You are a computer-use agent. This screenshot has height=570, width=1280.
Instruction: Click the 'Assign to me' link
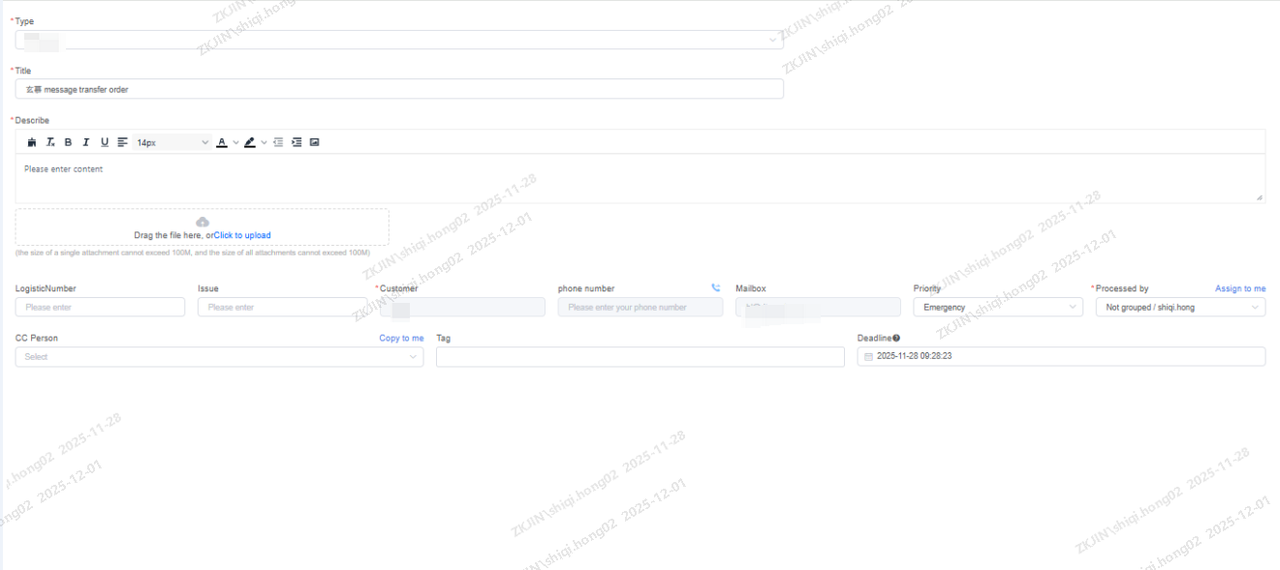click(1240, 289)
